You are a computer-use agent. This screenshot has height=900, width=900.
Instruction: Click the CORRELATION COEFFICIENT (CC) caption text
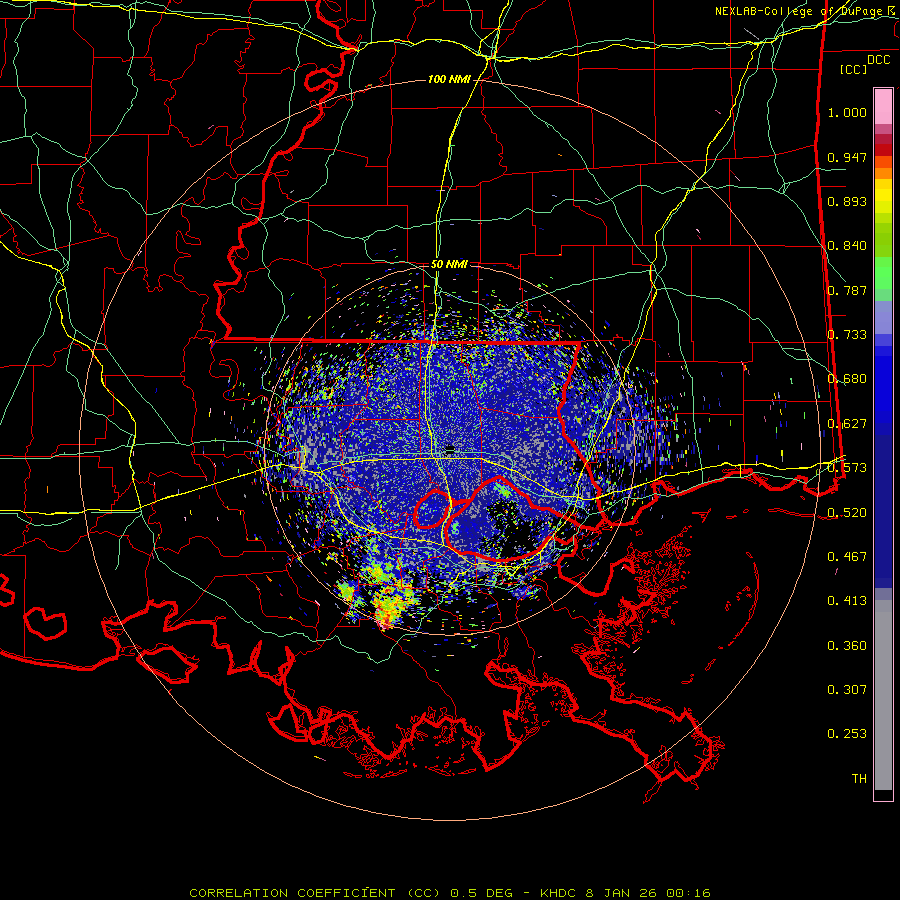click(315, 893)
